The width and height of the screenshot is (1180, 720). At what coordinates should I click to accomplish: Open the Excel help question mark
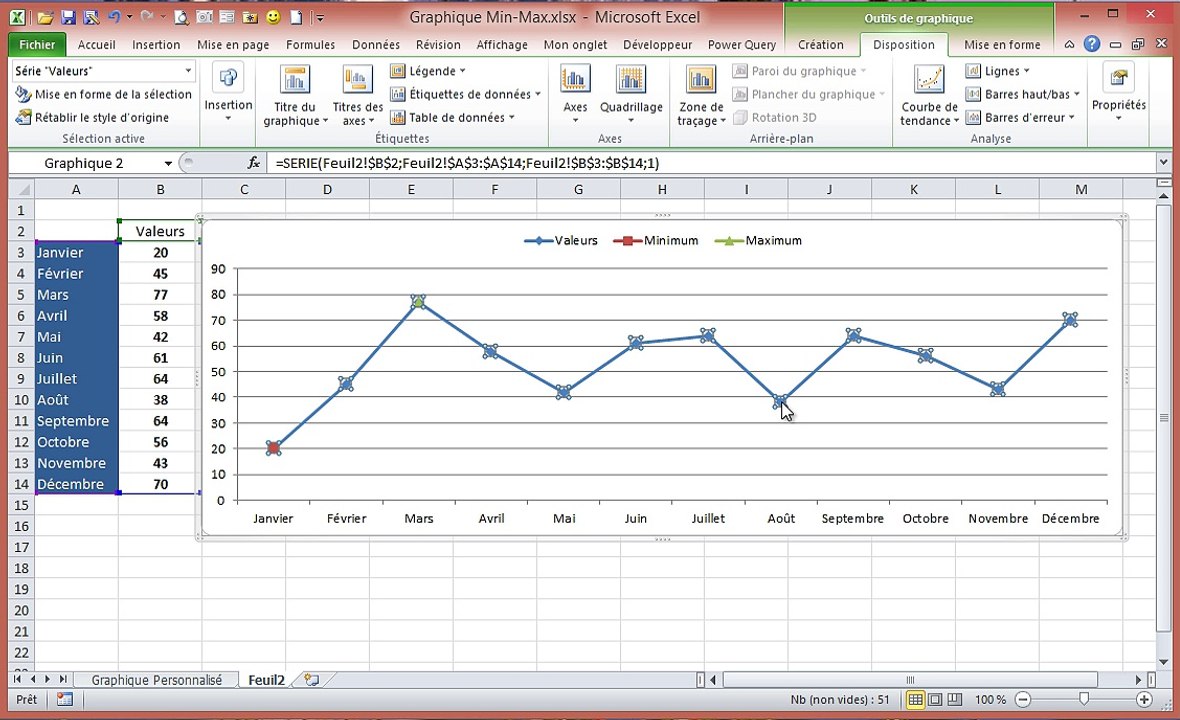point(1092,44)
